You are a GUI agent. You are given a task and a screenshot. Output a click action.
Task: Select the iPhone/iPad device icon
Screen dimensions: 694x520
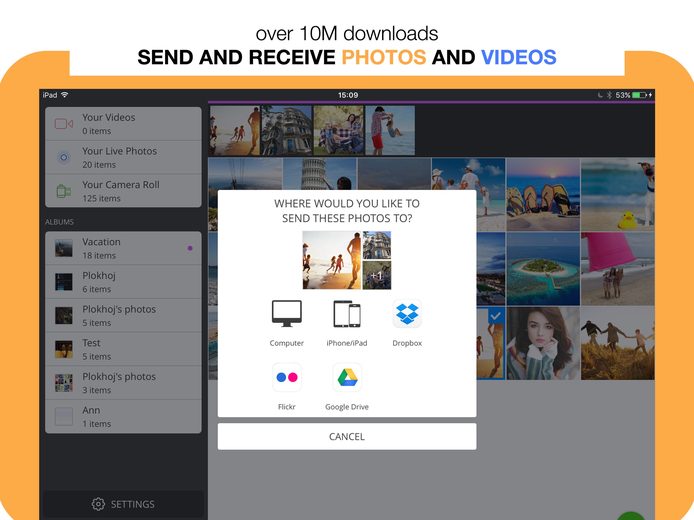click(347, 314)
